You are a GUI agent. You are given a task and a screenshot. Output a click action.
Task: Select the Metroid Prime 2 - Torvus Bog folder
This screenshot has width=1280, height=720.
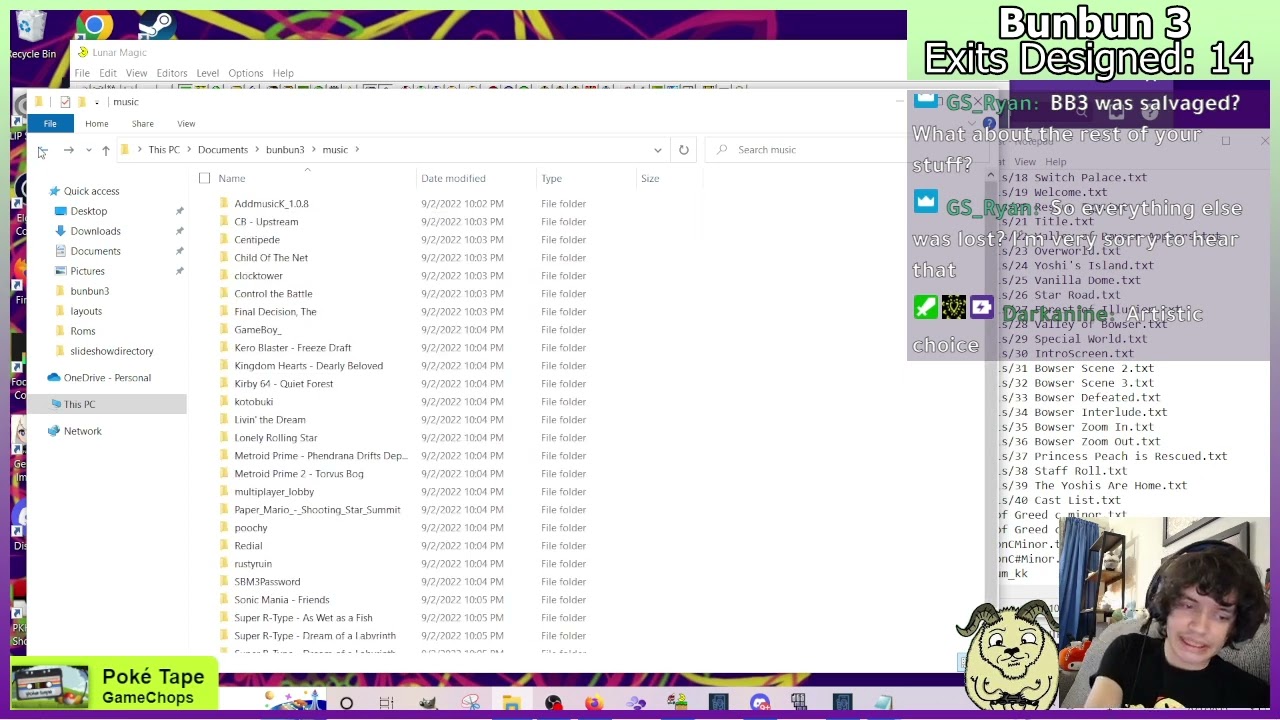[x=298, y=474]
